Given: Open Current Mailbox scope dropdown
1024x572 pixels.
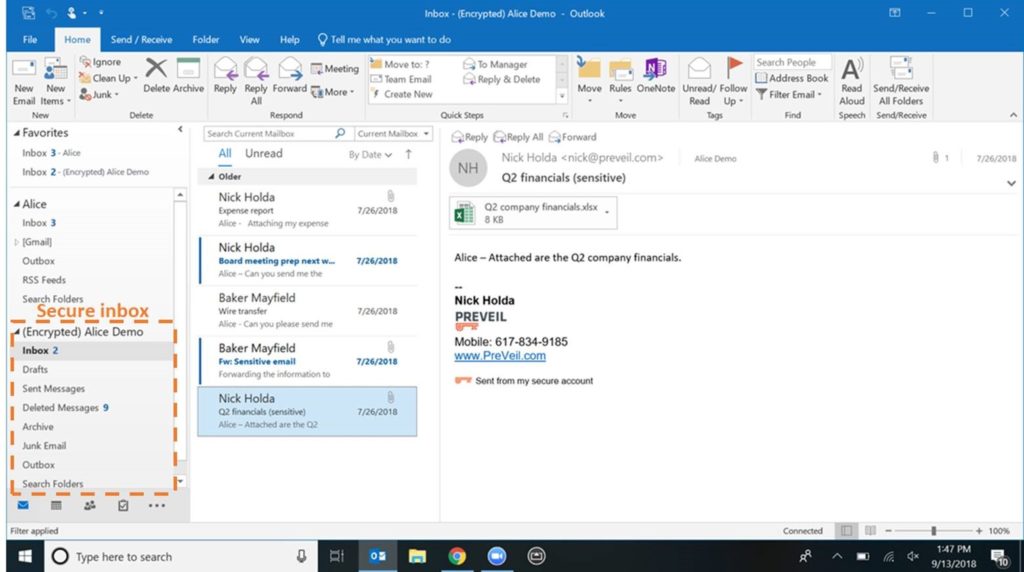Looking at the screenshot, I should click(393, 133).
